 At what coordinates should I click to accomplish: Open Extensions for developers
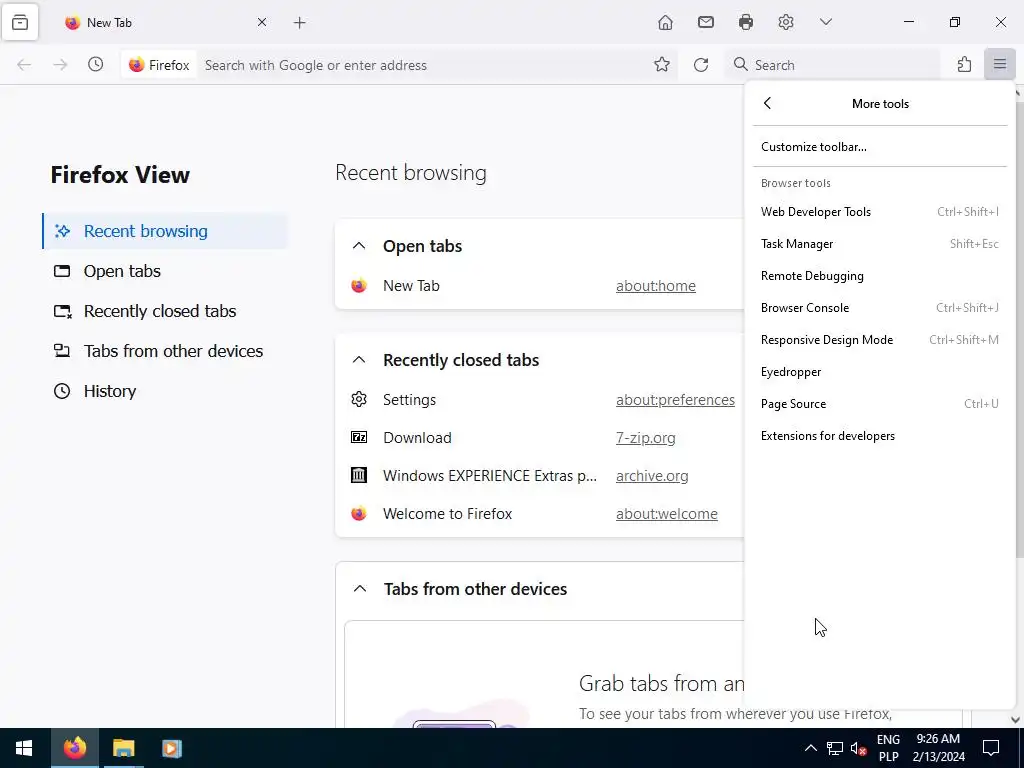pos(880,436)
